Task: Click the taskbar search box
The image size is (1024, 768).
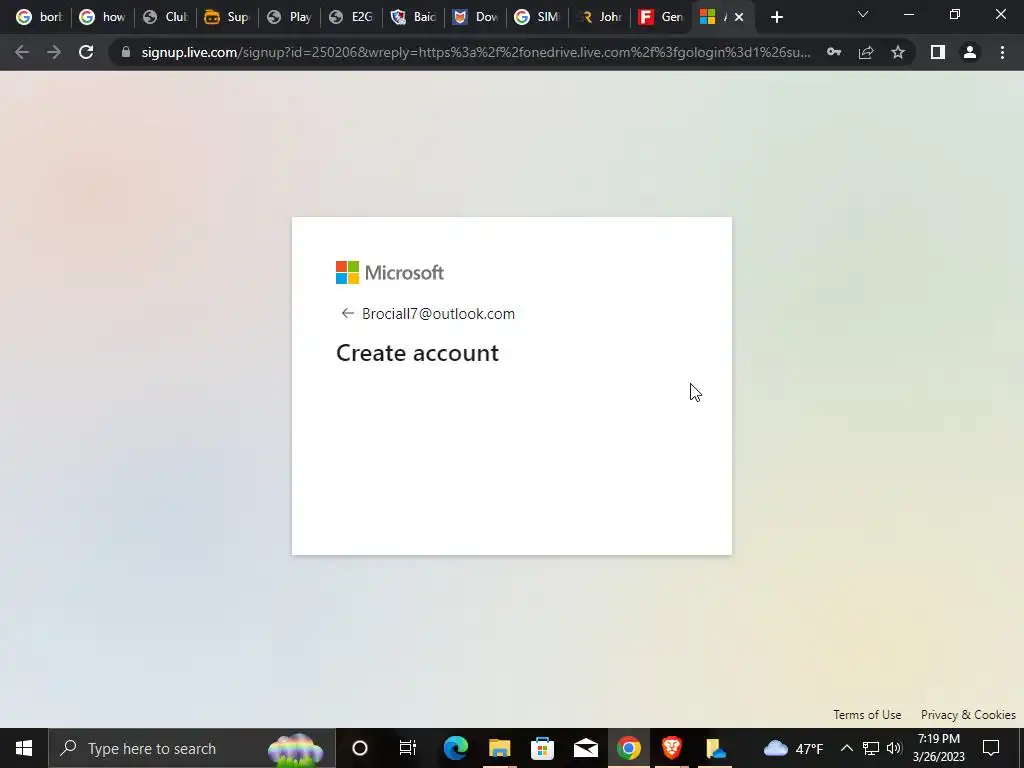Action: [192, 748]
